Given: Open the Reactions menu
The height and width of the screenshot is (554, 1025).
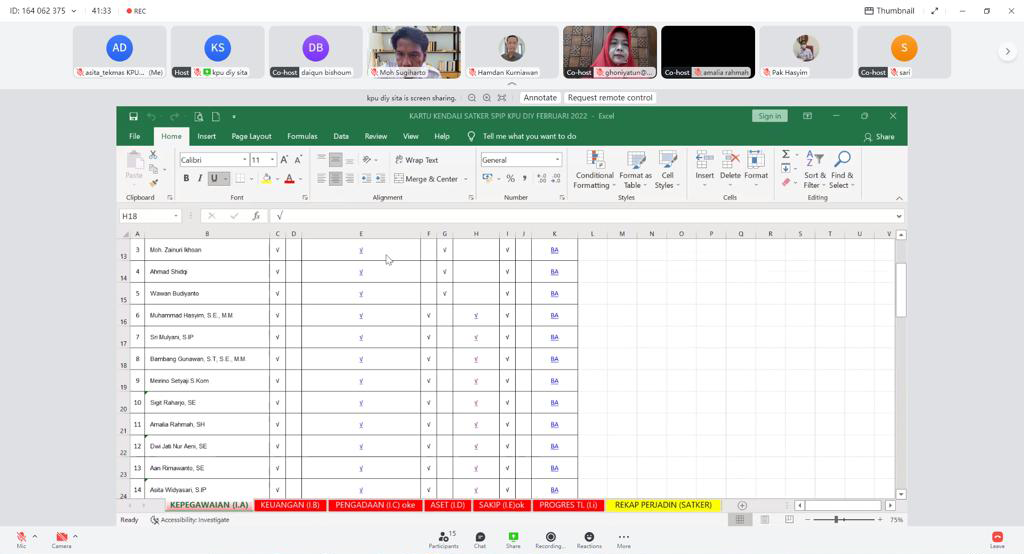Looking at the screenshot, I should pos(589,538).
